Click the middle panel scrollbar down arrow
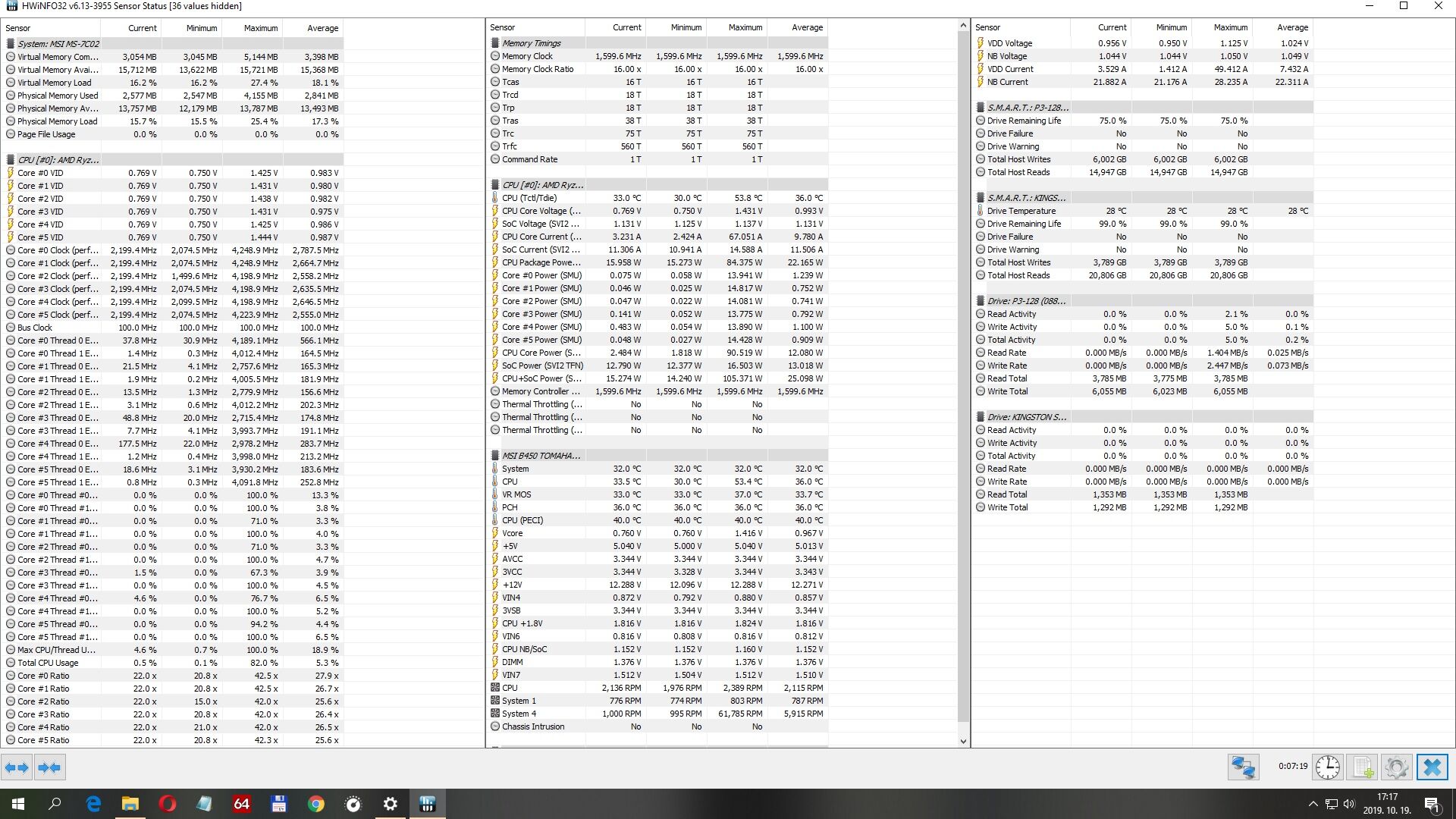The image size is (1456, 819). tap(964, 742)
